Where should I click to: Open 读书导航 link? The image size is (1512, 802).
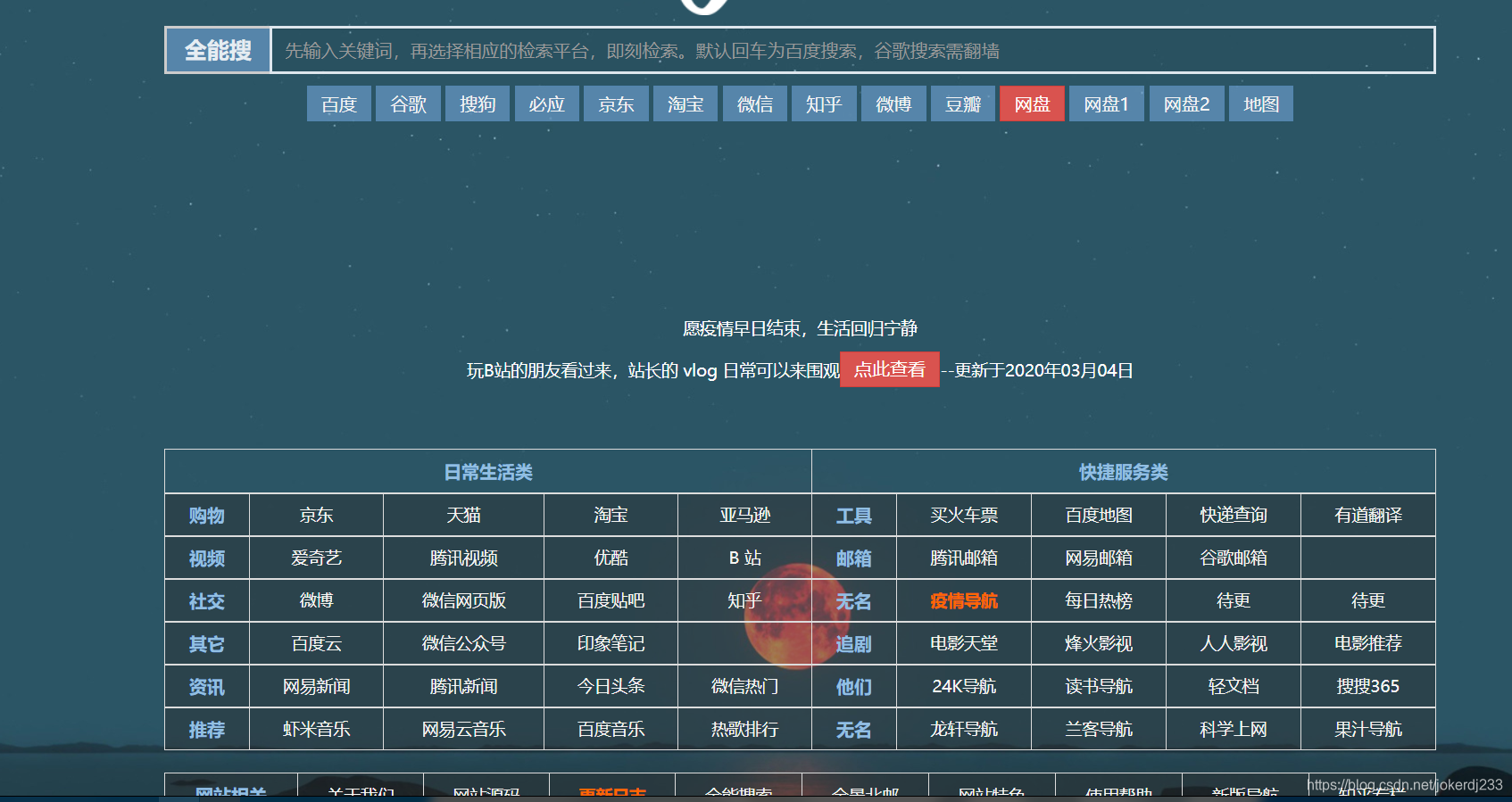(1099, 686)
